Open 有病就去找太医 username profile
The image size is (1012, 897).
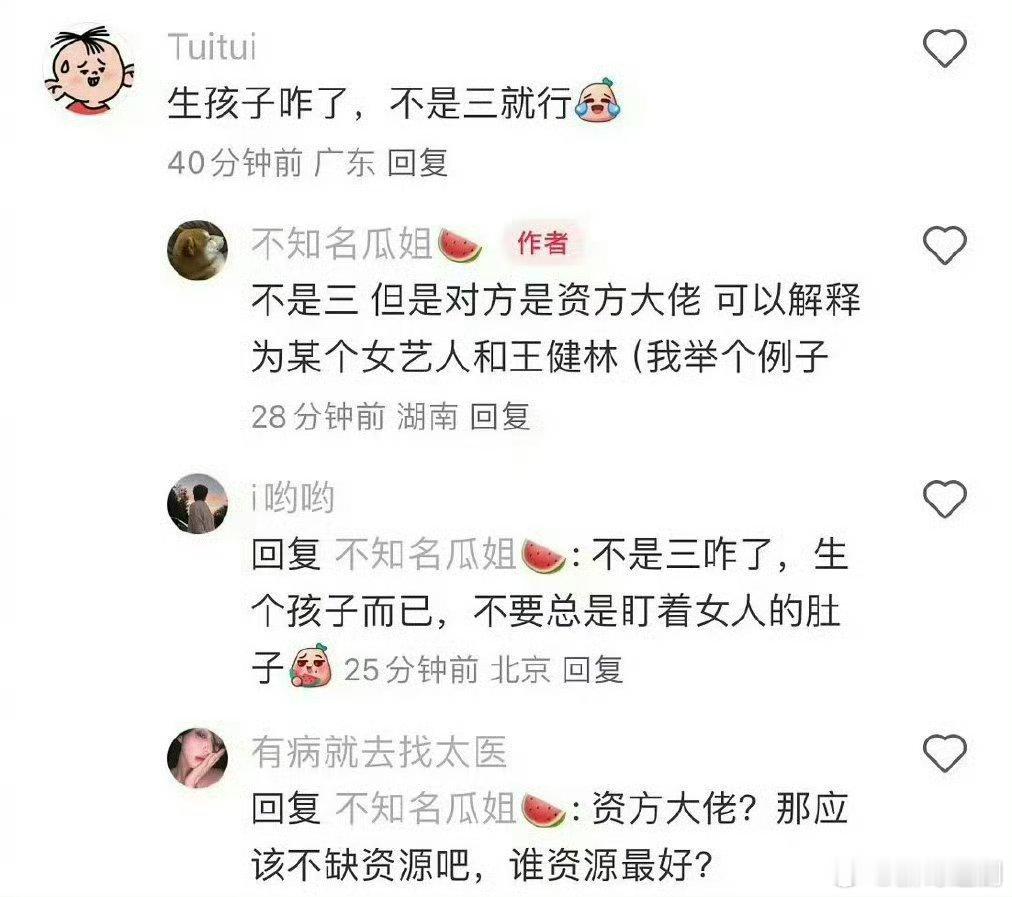click(x=379, y=752)
